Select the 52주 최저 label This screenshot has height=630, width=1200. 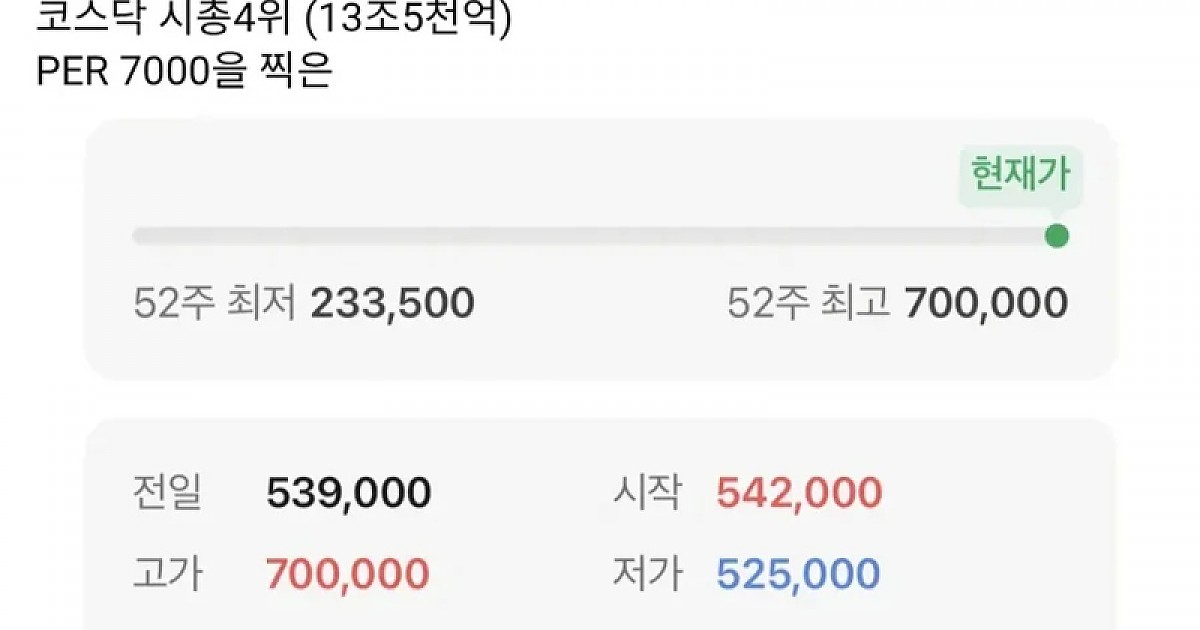pyautogui.click(x=214, y=303)
